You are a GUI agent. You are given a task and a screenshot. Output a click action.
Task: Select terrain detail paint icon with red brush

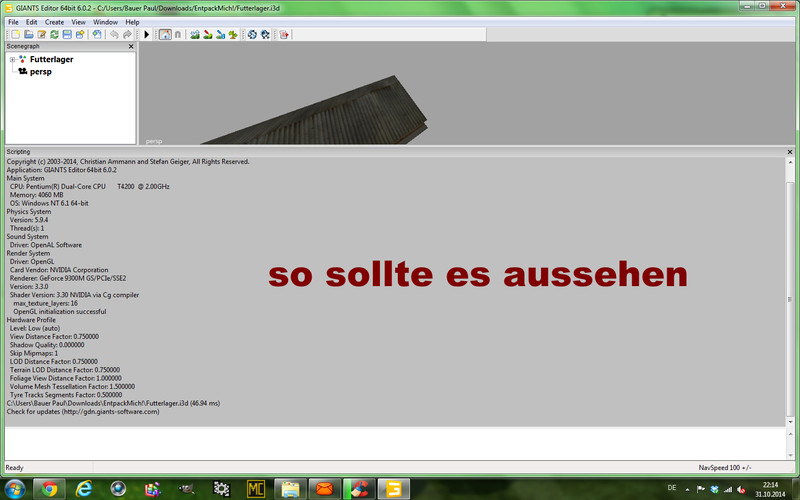(207, 34)
